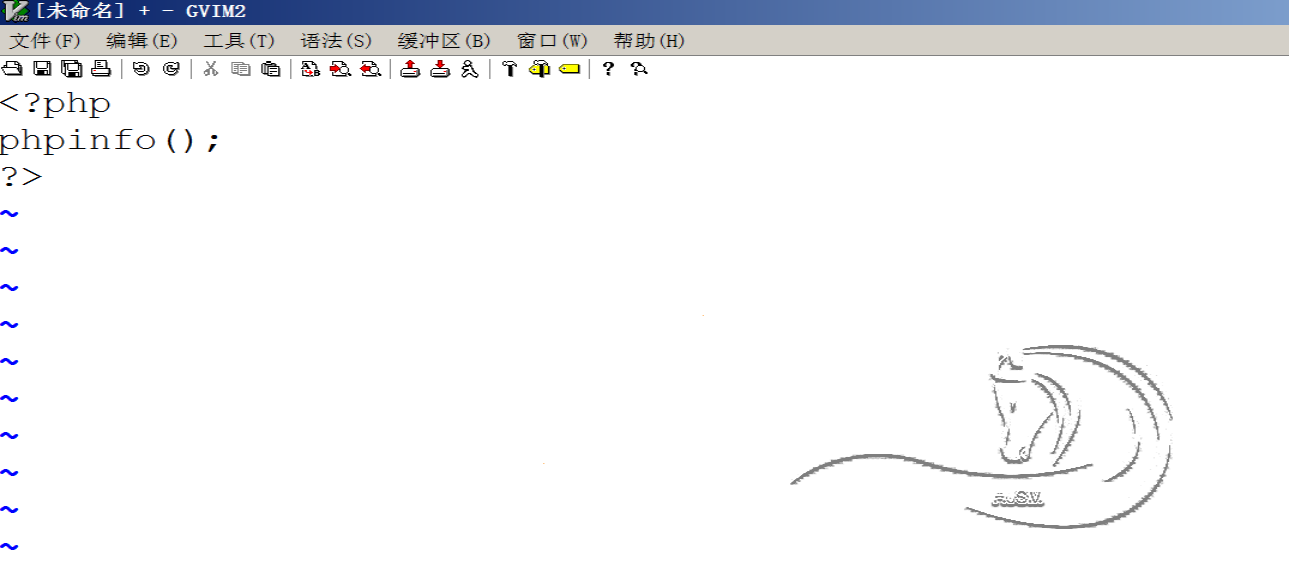Redo the last undone change
Viewport: 1290px width, 570px height.
(x=171, y=69)
